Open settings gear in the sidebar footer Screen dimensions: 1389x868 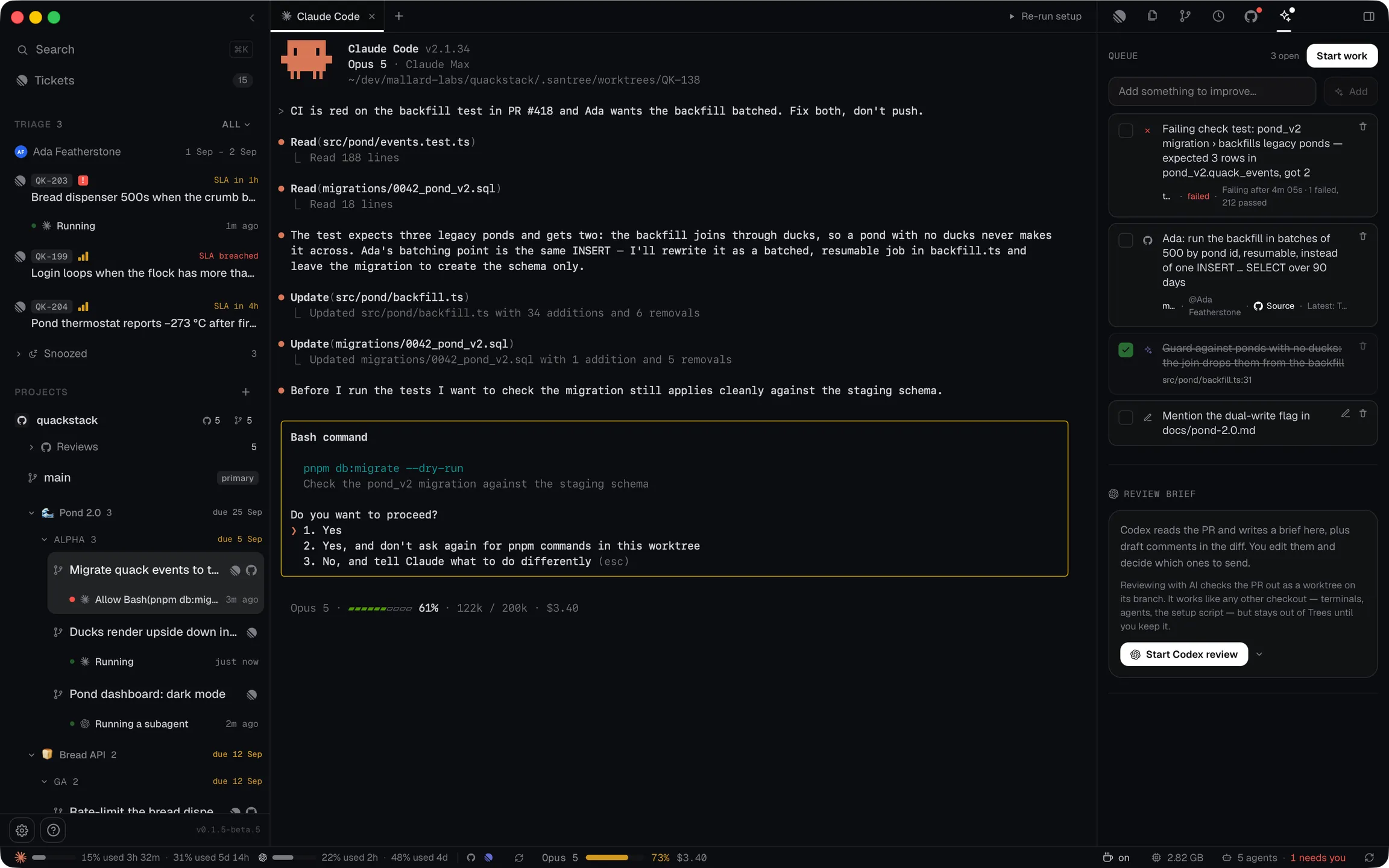click(x=22, y=830)
